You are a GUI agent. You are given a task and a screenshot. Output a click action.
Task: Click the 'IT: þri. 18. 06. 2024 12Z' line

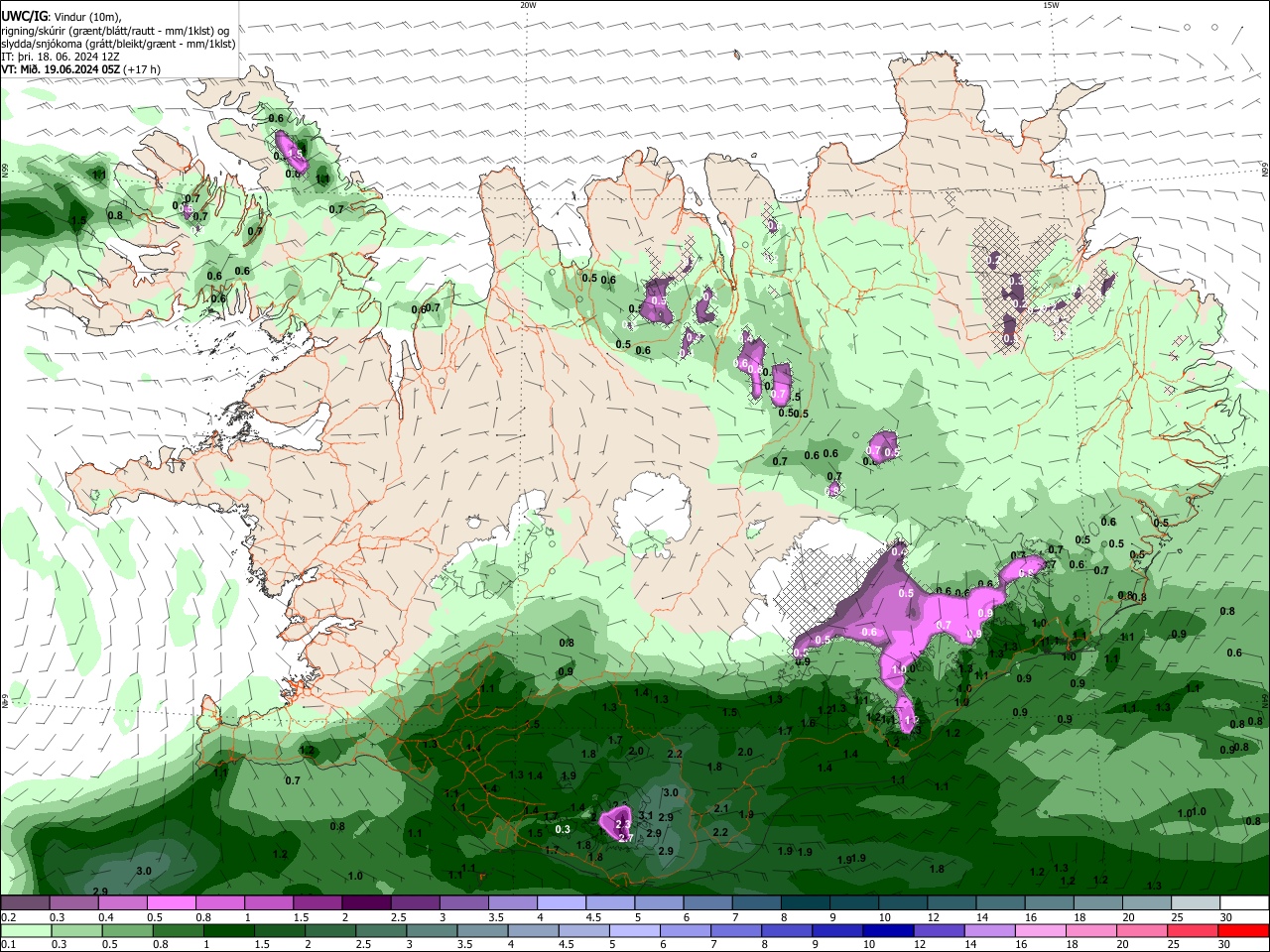(61, 57)
